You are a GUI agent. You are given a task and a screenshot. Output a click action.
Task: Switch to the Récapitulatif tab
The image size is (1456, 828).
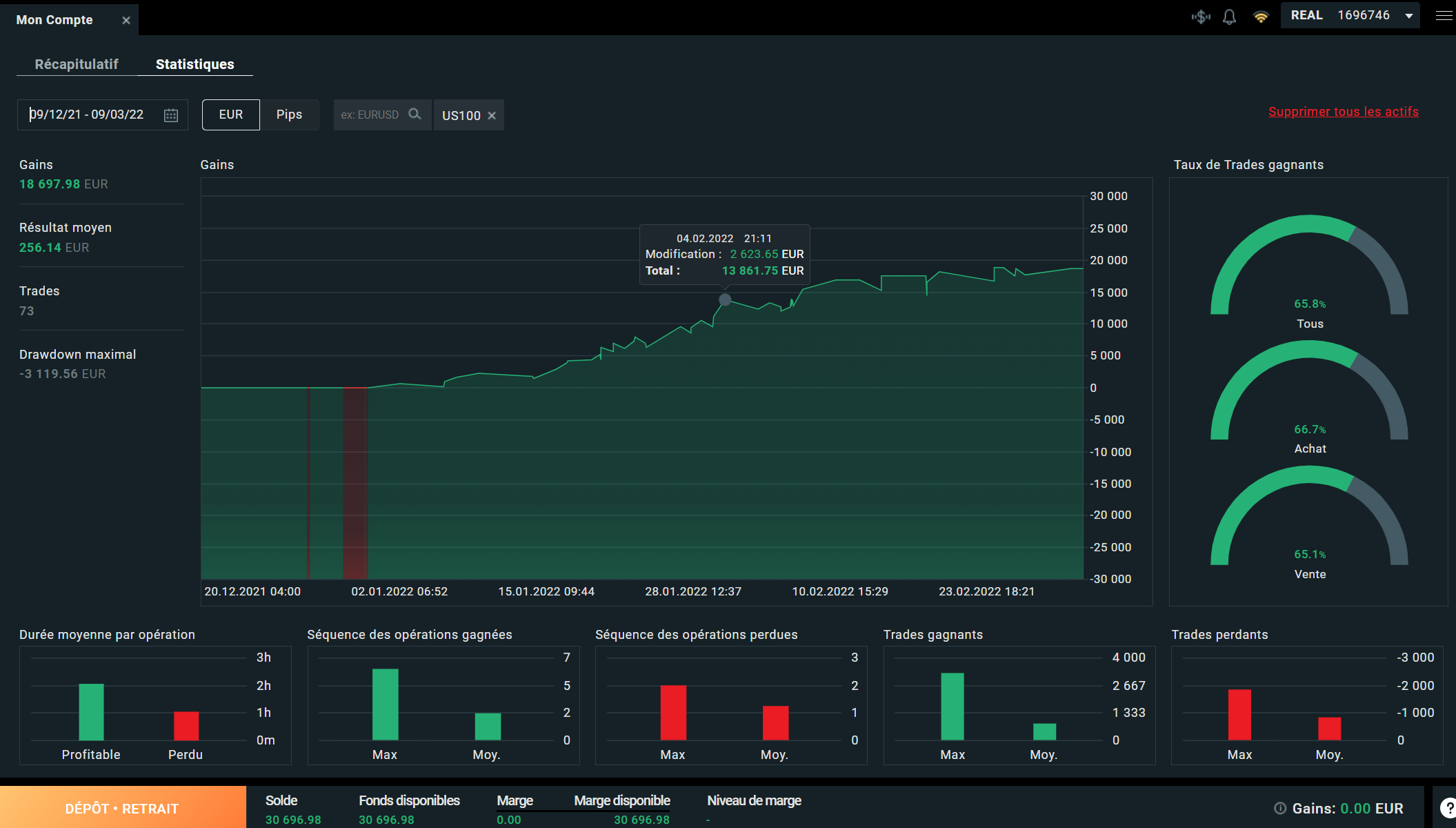pyautogui.click(x=77, y=64)
